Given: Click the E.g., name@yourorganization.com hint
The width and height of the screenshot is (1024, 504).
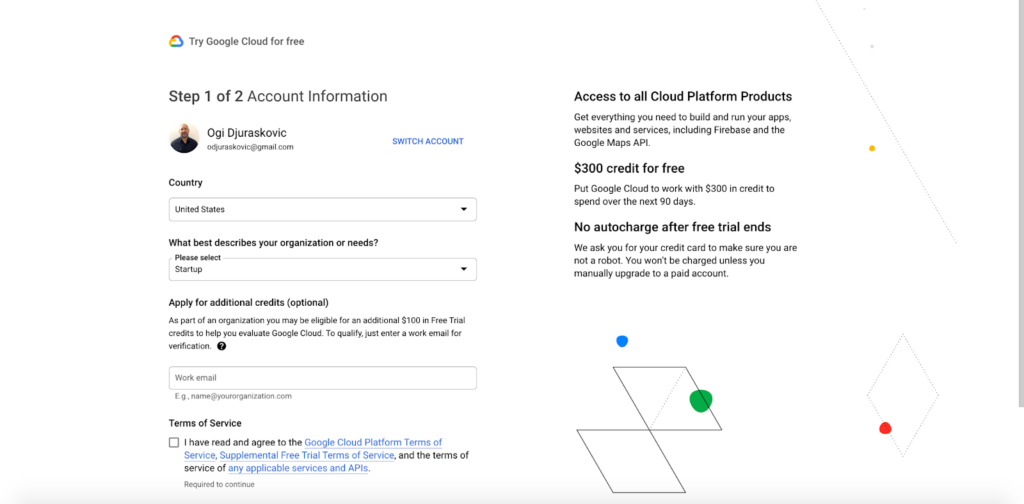Looking at the screenshot, I should [x=233, y=396].
